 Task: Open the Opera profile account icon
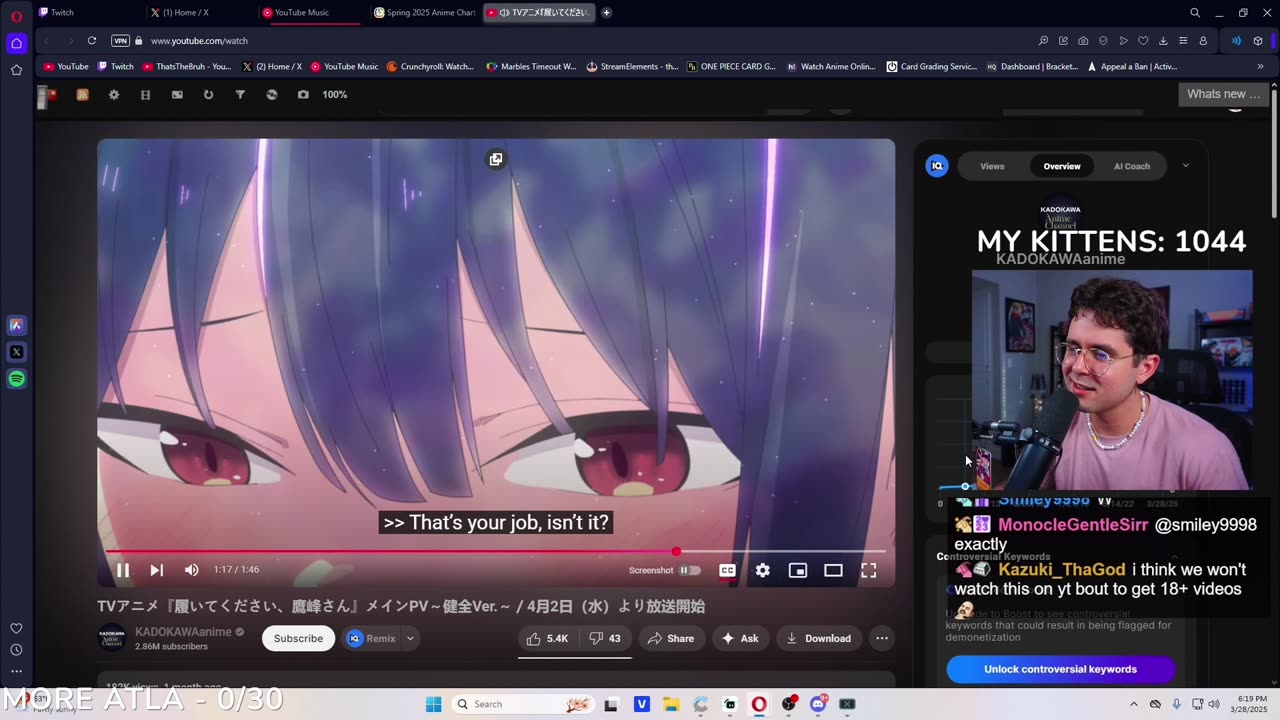(x=1203, y=41)
